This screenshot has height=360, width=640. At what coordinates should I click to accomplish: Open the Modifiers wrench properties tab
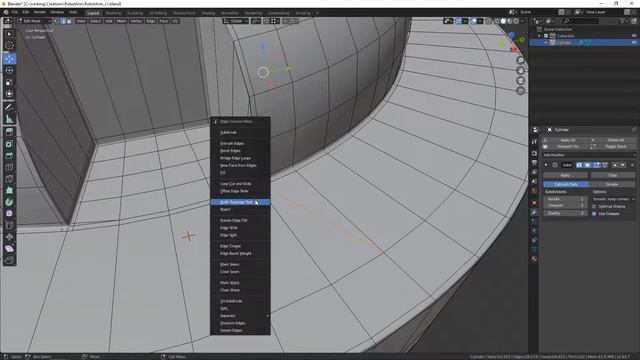534,212
